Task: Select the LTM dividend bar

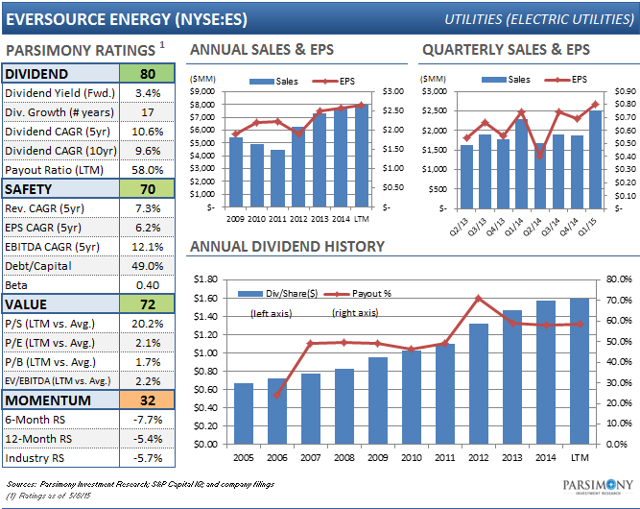Action: click(579, 371)
